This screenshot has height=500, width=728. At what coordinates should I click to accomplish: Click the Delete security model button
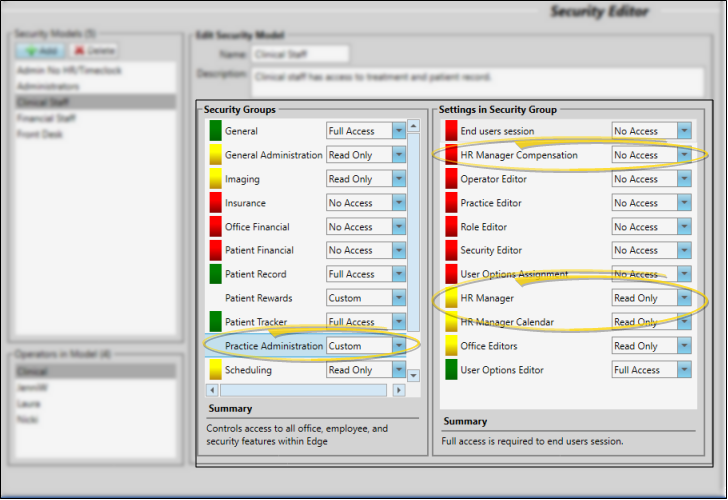(x=95, y=49)
